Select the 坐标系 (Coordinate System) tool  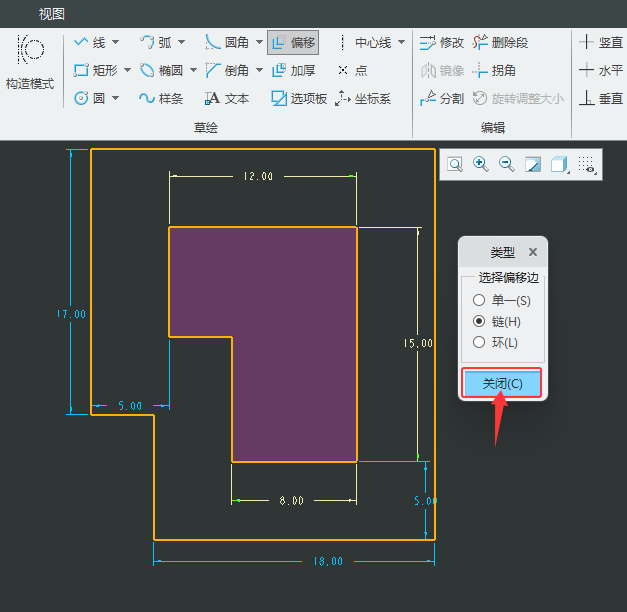363,98
